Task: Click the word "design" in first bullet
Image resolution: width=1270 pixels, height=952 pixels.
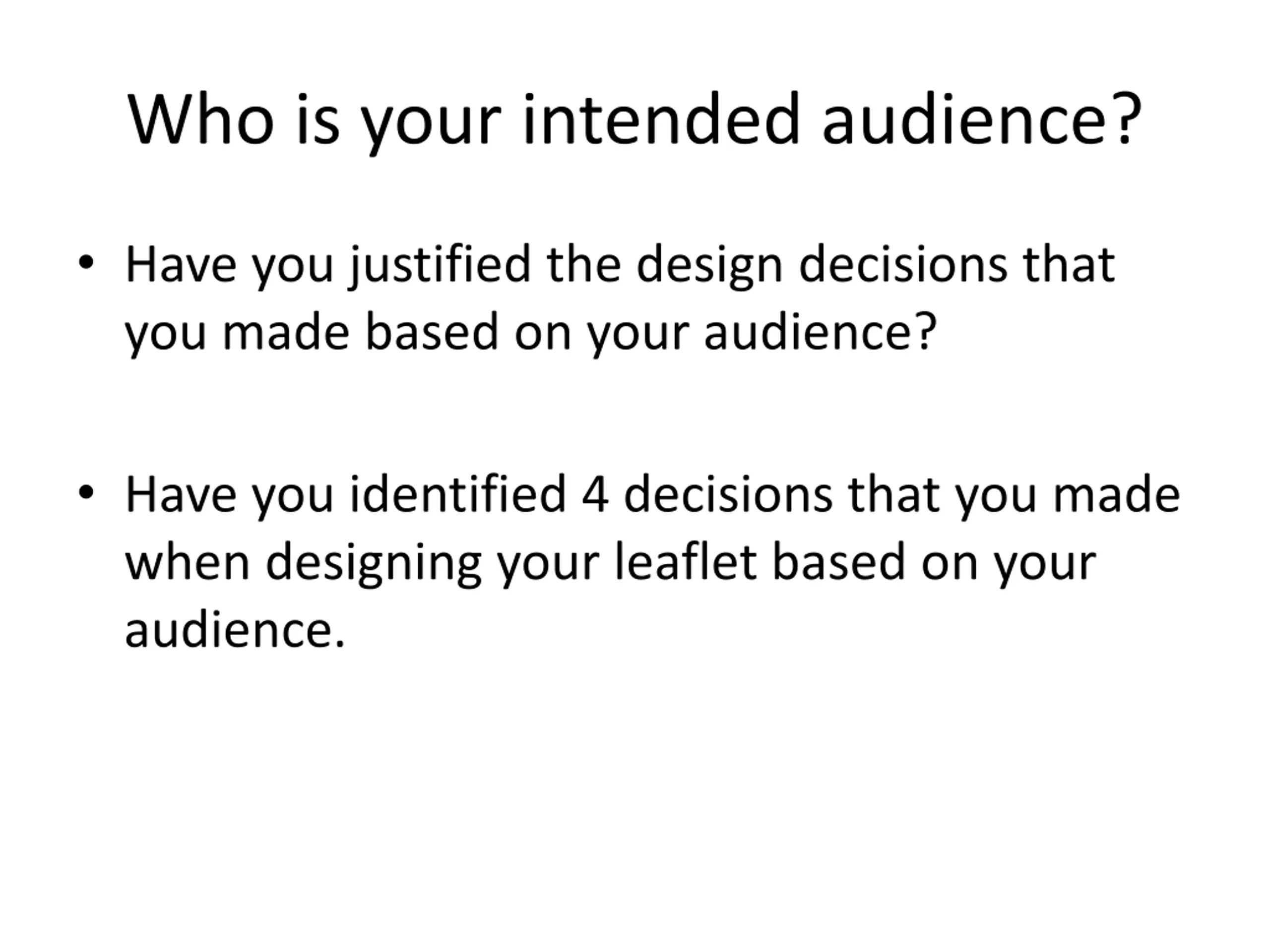Action: click(x=709, y=266)
